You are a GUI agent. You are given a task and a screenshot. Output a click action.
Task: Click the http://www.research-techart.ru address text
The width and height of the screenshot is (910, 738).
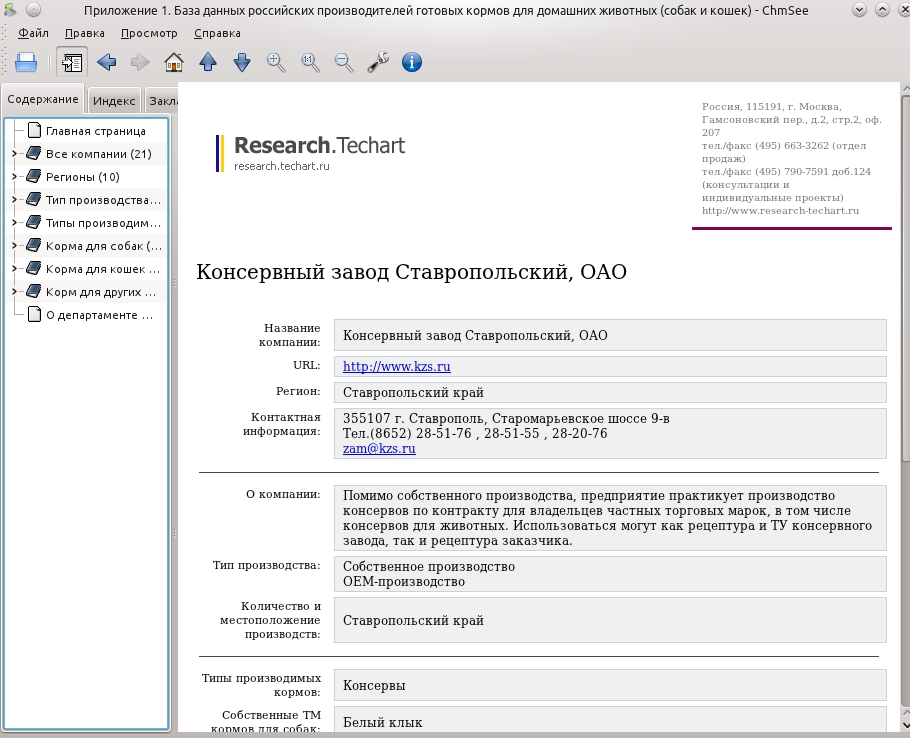coord(780,211)
